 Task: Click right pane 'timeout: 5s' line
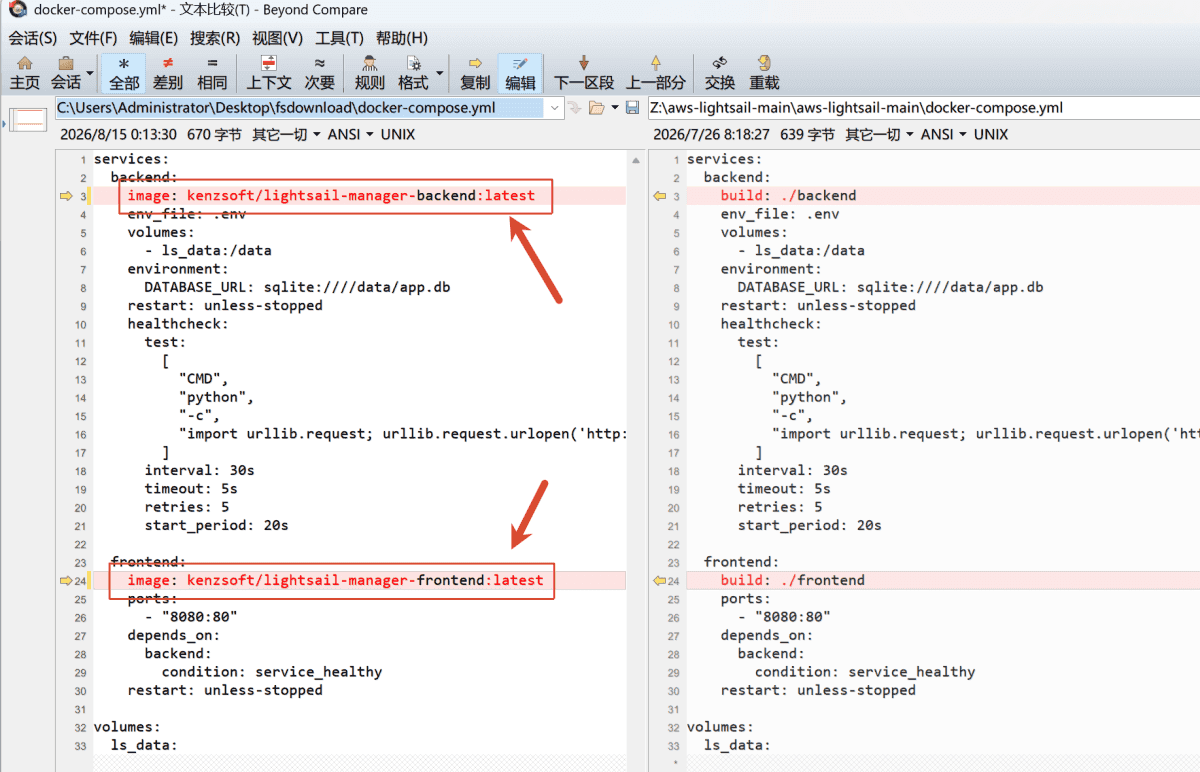click(784, 489)
